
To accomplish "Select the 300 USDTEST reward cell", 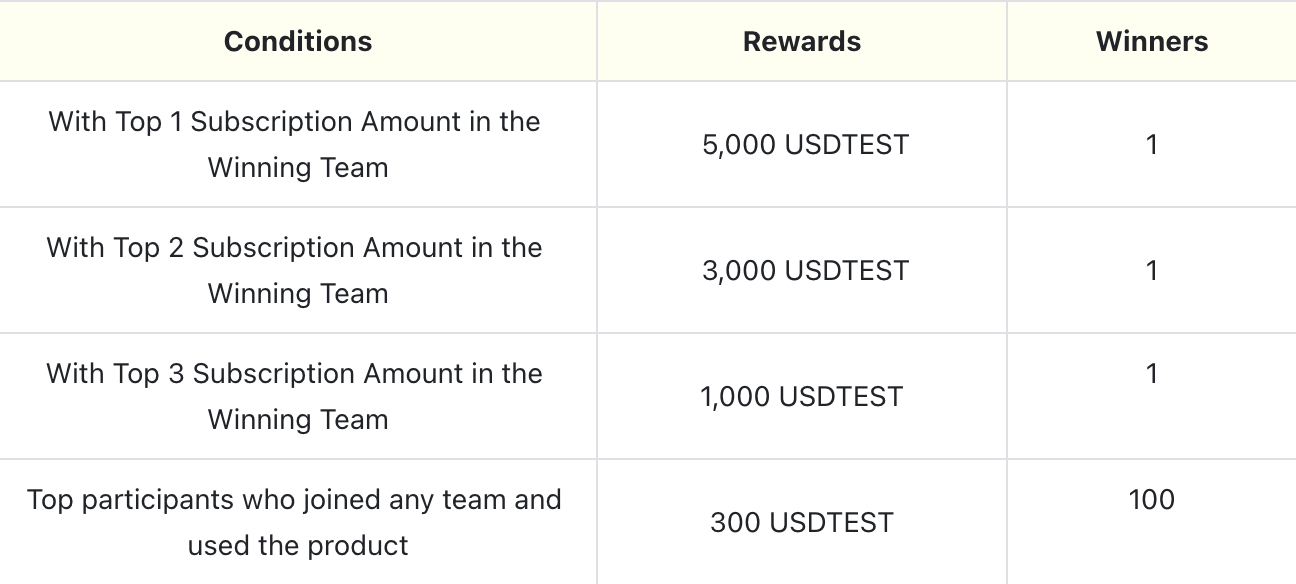I will pyautogui.click(x=802, y=522).
